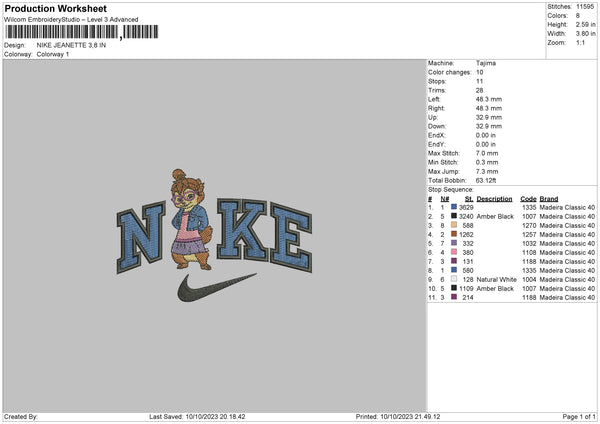Click the Wilcom EmbroideryStudio Level 3 Advanced text
Screen dimensions: 600x424
tap(71, 20)
